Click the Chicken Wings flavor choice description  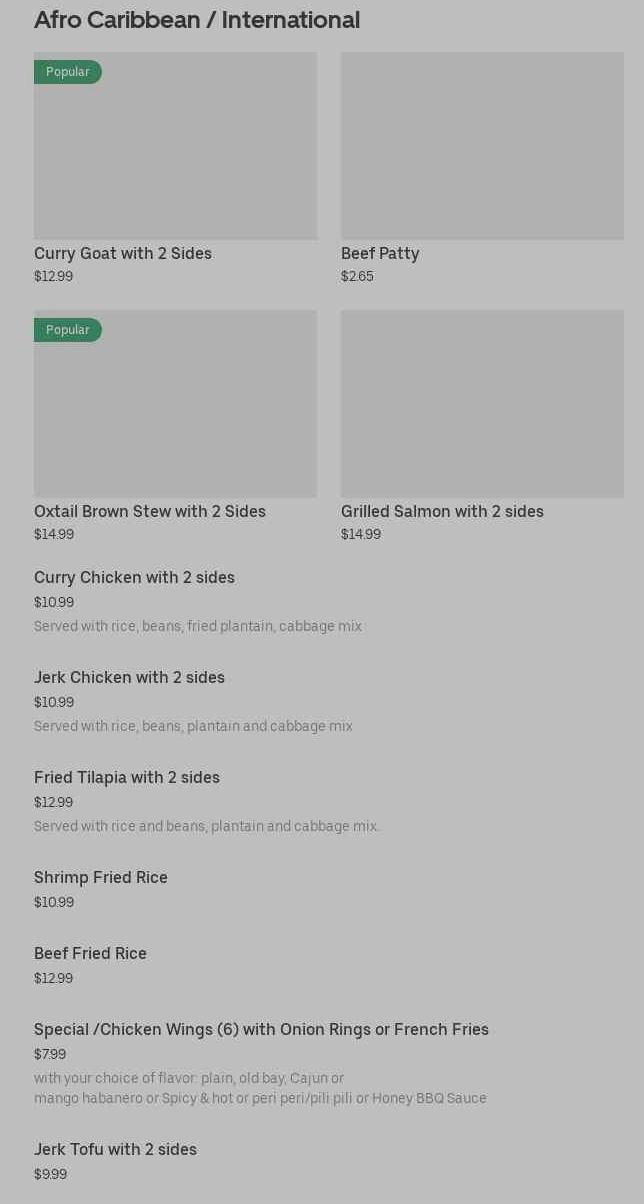coord(260,1088)
